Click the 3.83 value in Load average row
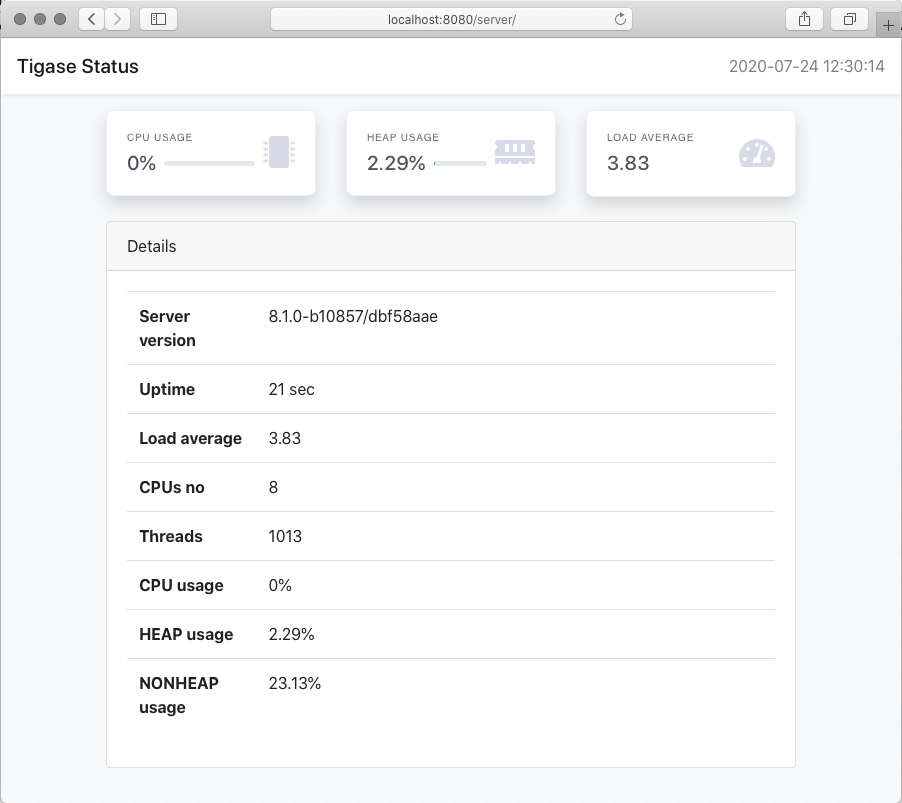This screenshot has width=902, height=803. point(285,438)
